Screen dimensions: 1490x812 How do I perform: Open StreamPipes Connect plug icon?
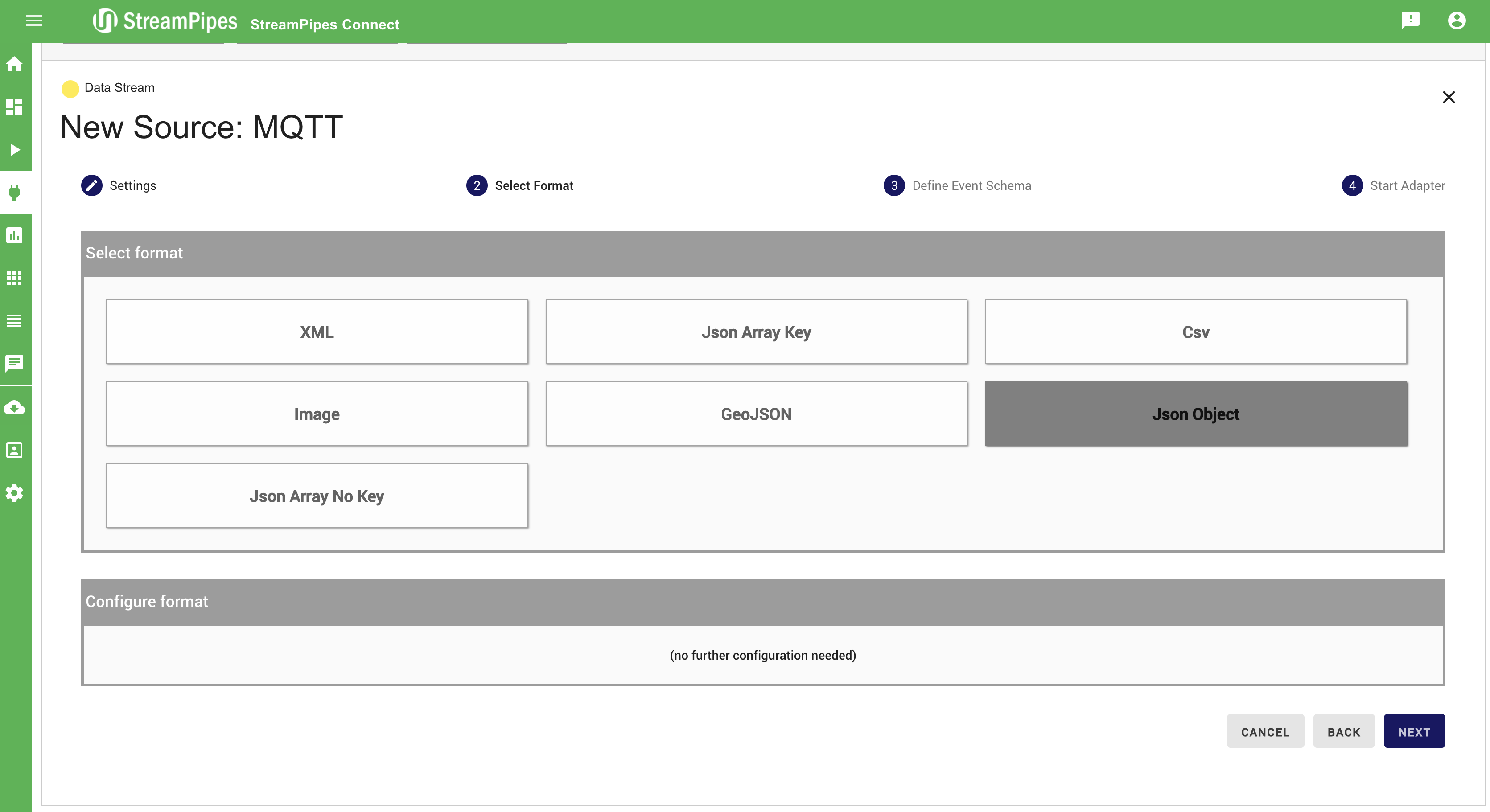(14, 192)
